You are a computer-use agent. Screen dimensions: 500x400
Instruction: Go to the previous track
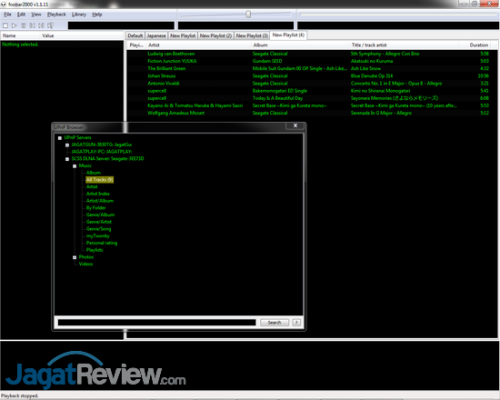click(x=32, y=25)
